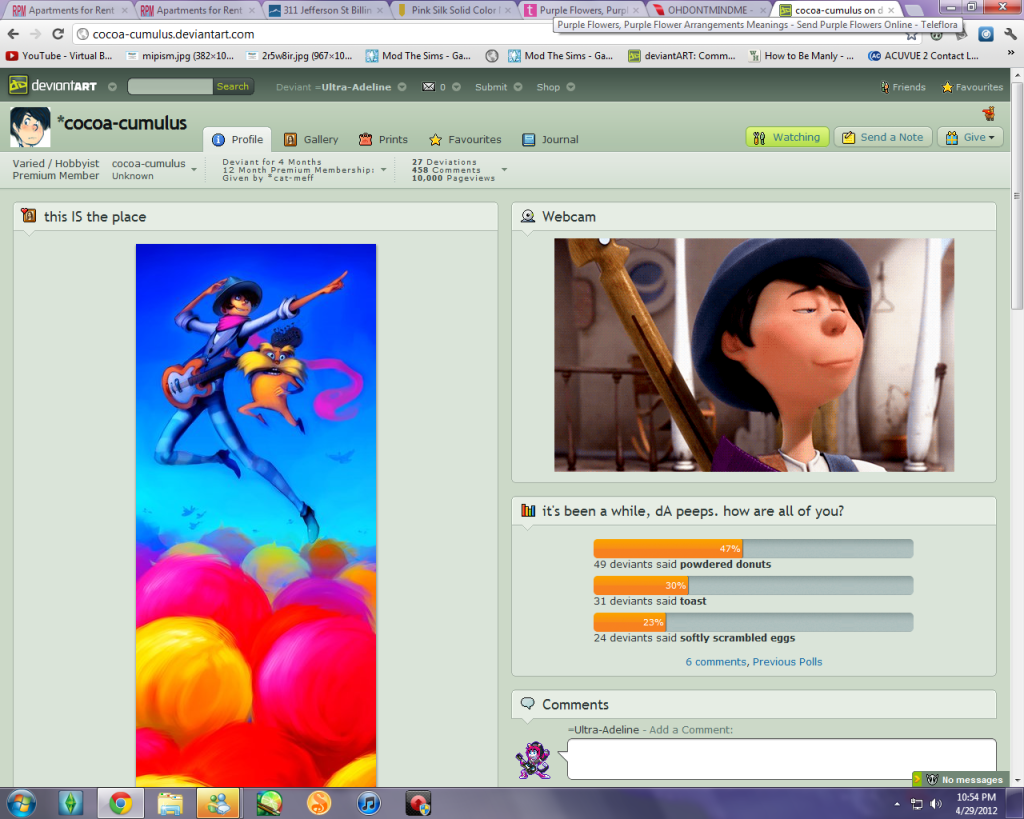Click the powdered donuts poll bar
Viewport: 1024px width, 819px height.
click(753, 549)
